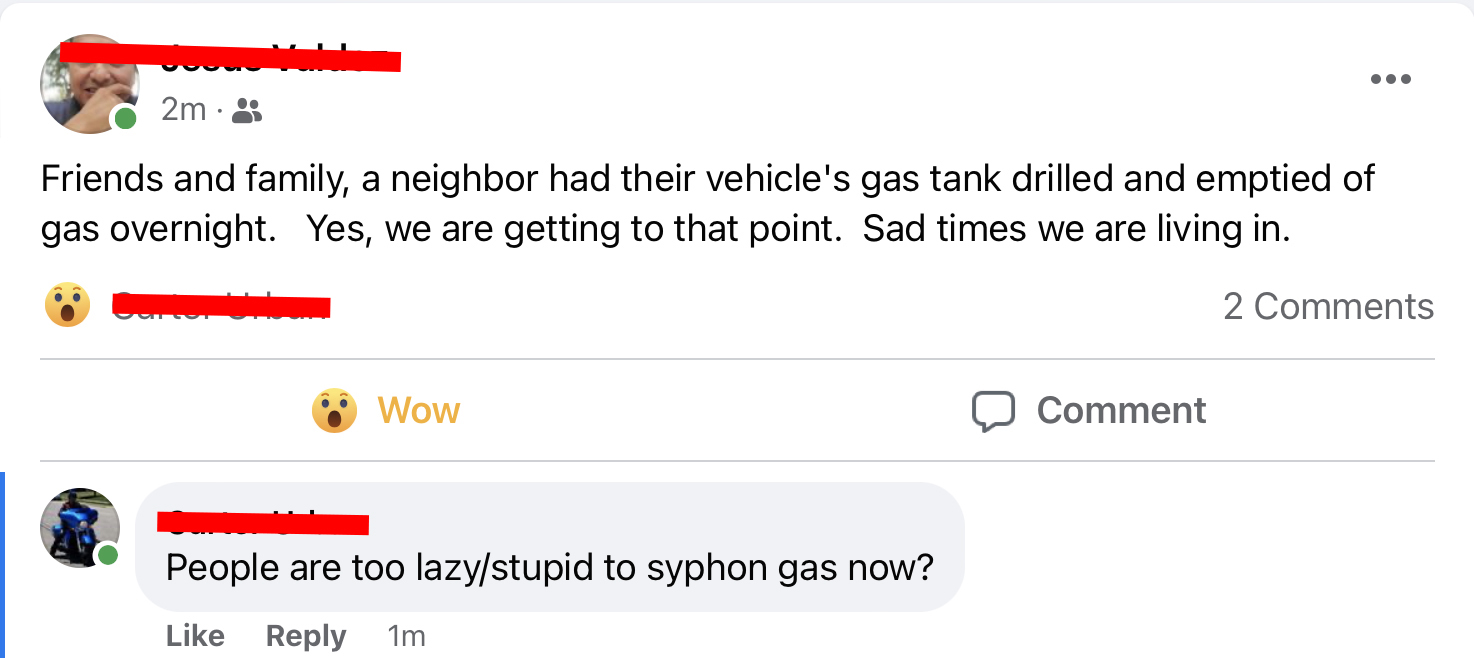Expand the 2 Comments count
Image resolution: width=1474 pixels, height=658 pixels.
(x=1328, y=307)
